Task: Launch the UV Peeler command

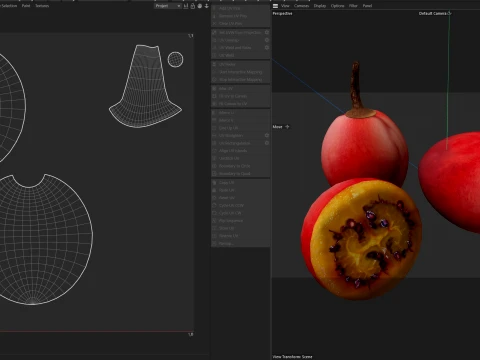Action: pos(241,64)
